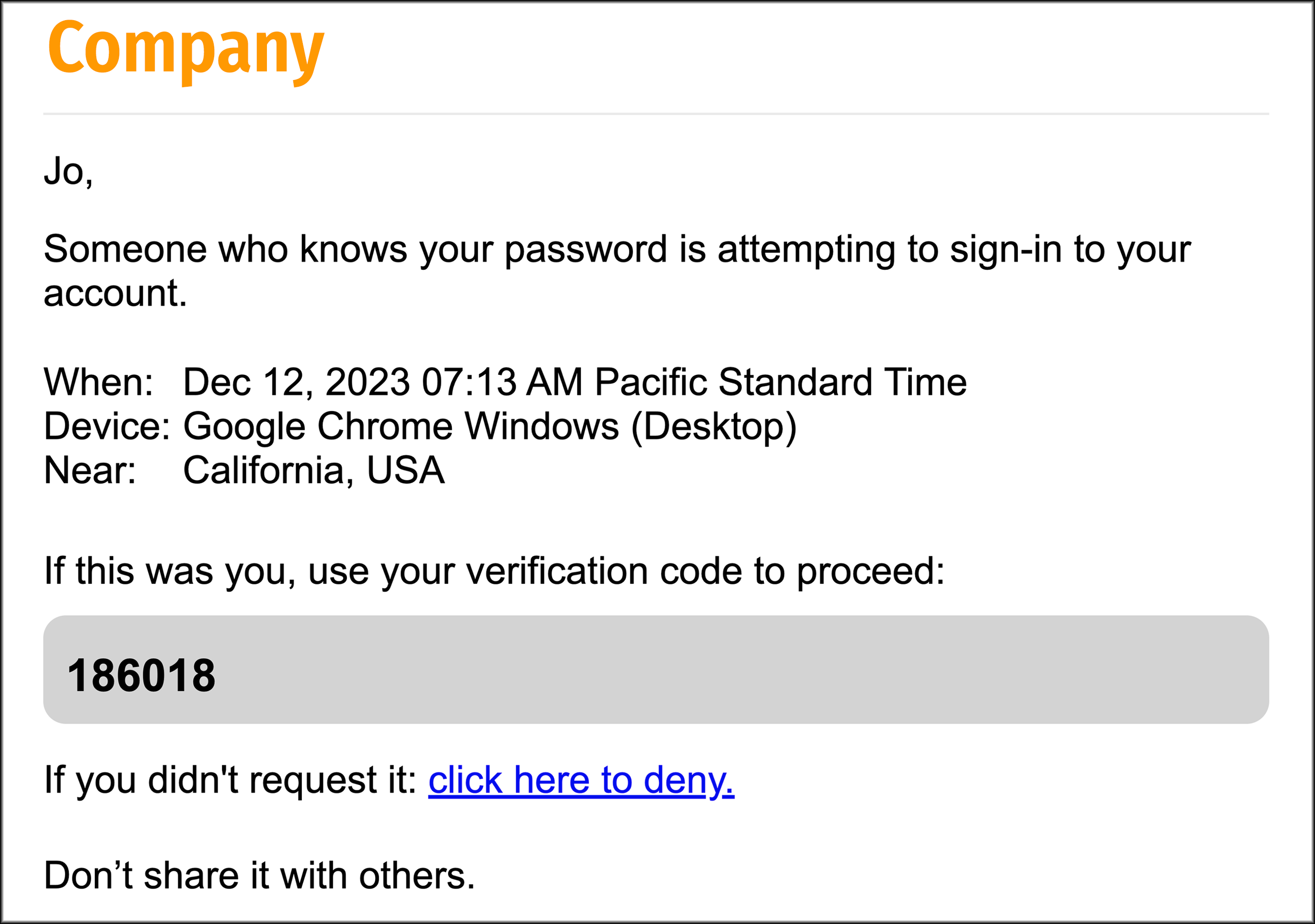
Task: Select the "Google Chrome Windows" device text
Action: pos(401,427)
